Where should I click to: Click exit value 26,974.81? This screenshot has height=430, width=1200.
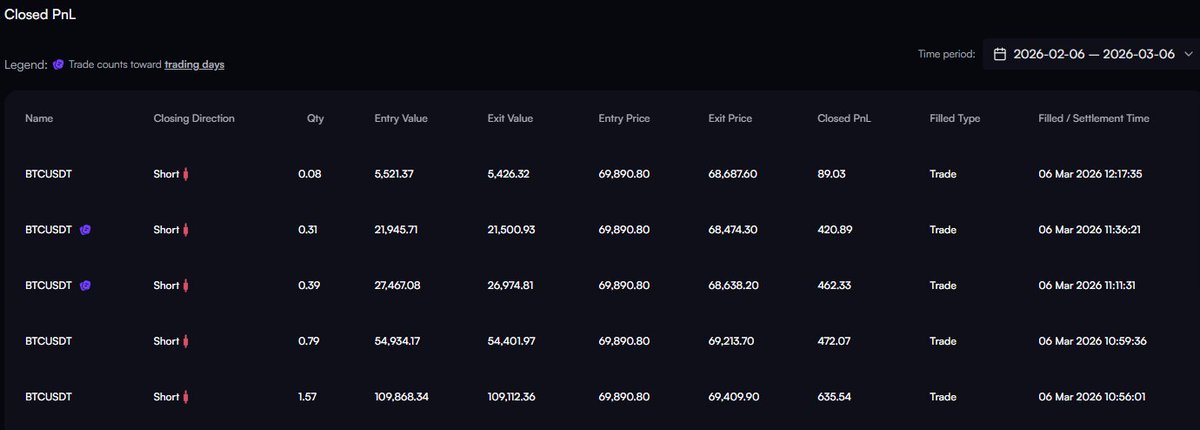(510, 285)
